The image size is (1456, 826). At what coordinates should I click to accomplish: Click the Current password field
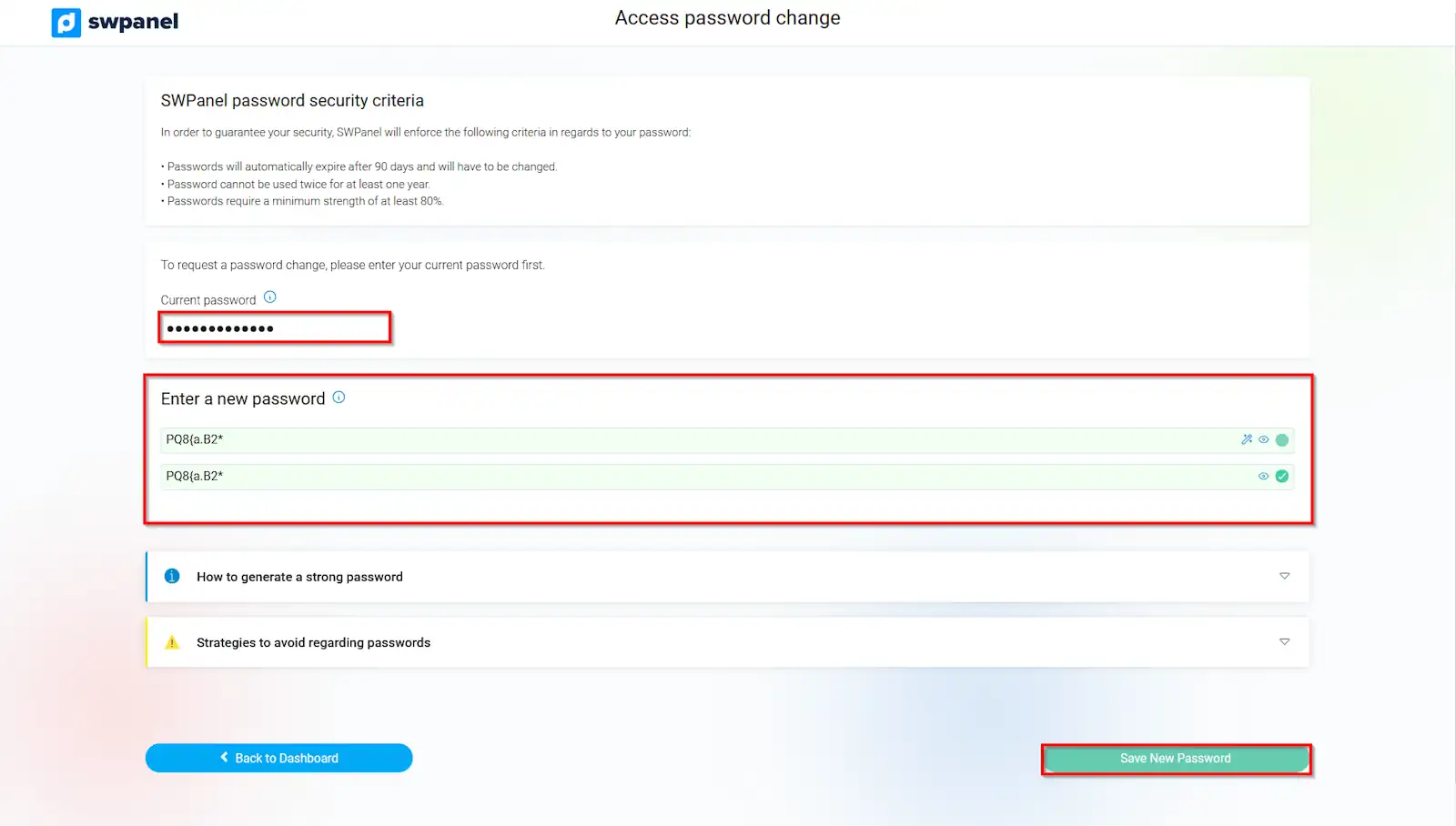(x=275, y=327)
